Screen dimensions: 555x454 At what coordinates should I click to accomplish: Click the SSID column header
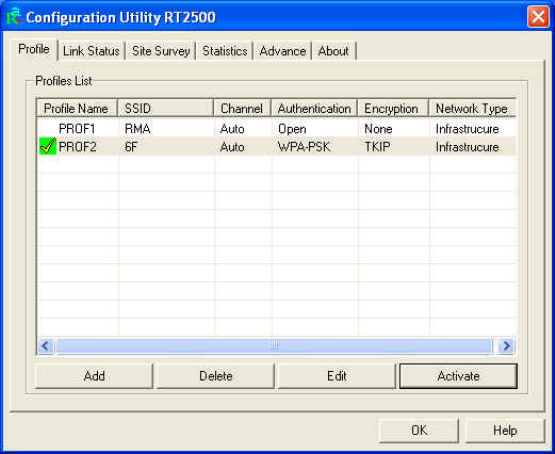[x=166, y=108]
